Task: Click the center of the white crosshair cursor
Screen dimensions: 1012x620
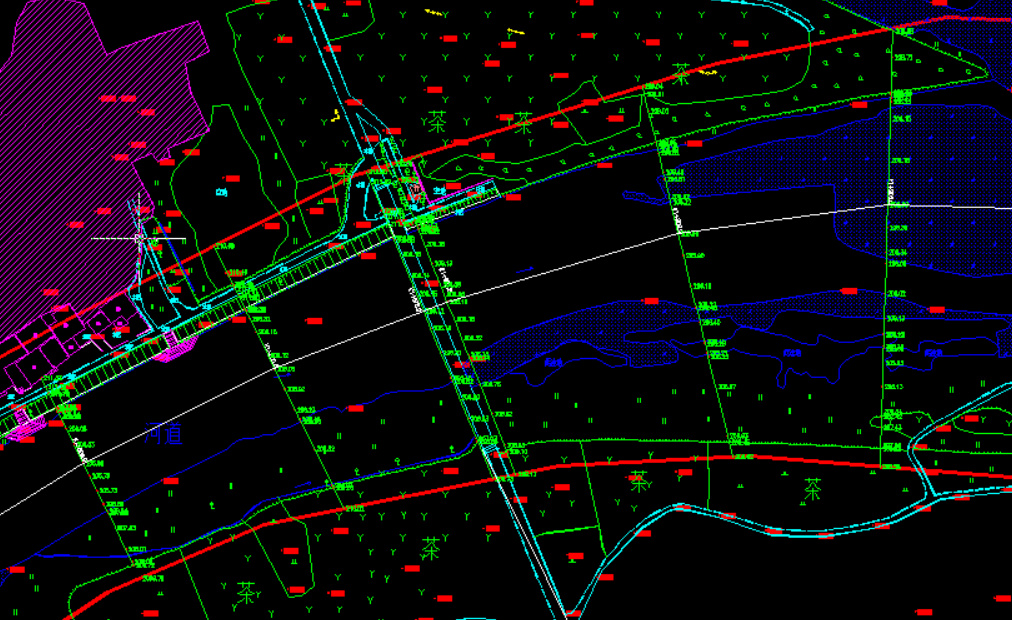Action: (x=138, y=238)
